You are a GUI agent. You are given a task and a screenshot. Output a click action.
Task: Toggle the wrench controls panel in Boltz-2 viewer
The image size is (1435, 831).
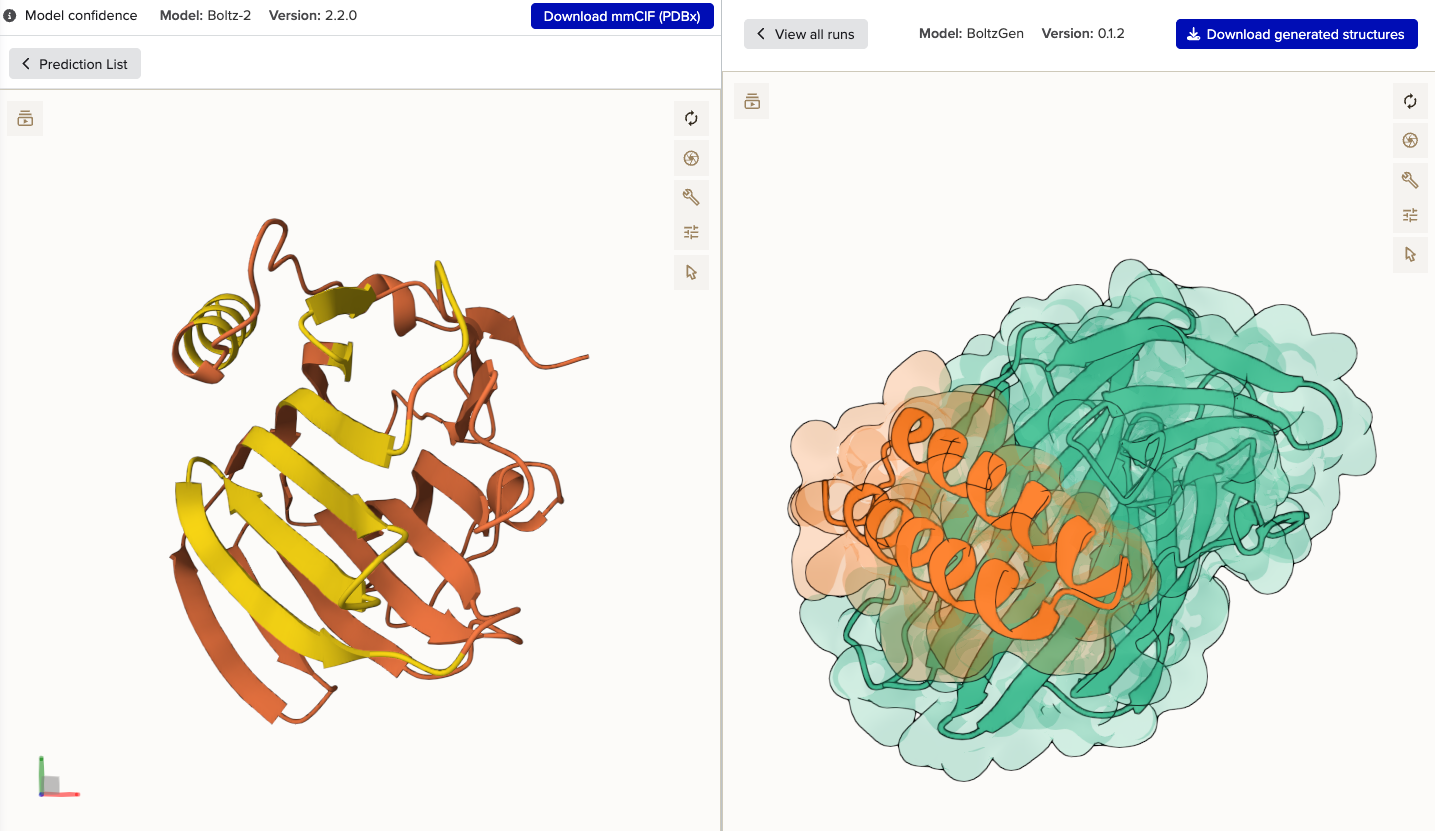tap(691, 197)
